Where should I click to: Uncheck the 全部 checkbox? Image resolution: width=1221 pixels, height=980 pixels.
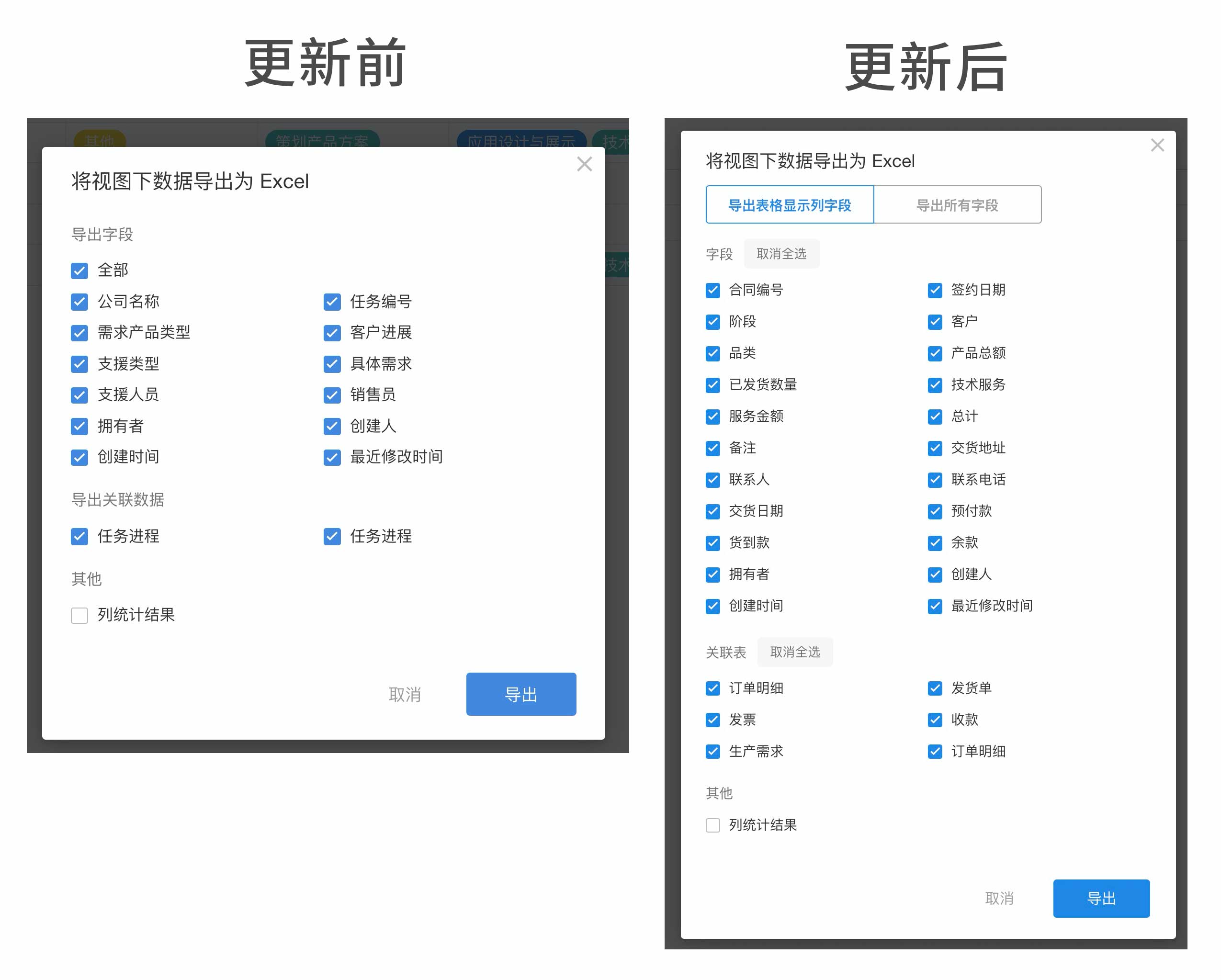click(x=80, y=270)
